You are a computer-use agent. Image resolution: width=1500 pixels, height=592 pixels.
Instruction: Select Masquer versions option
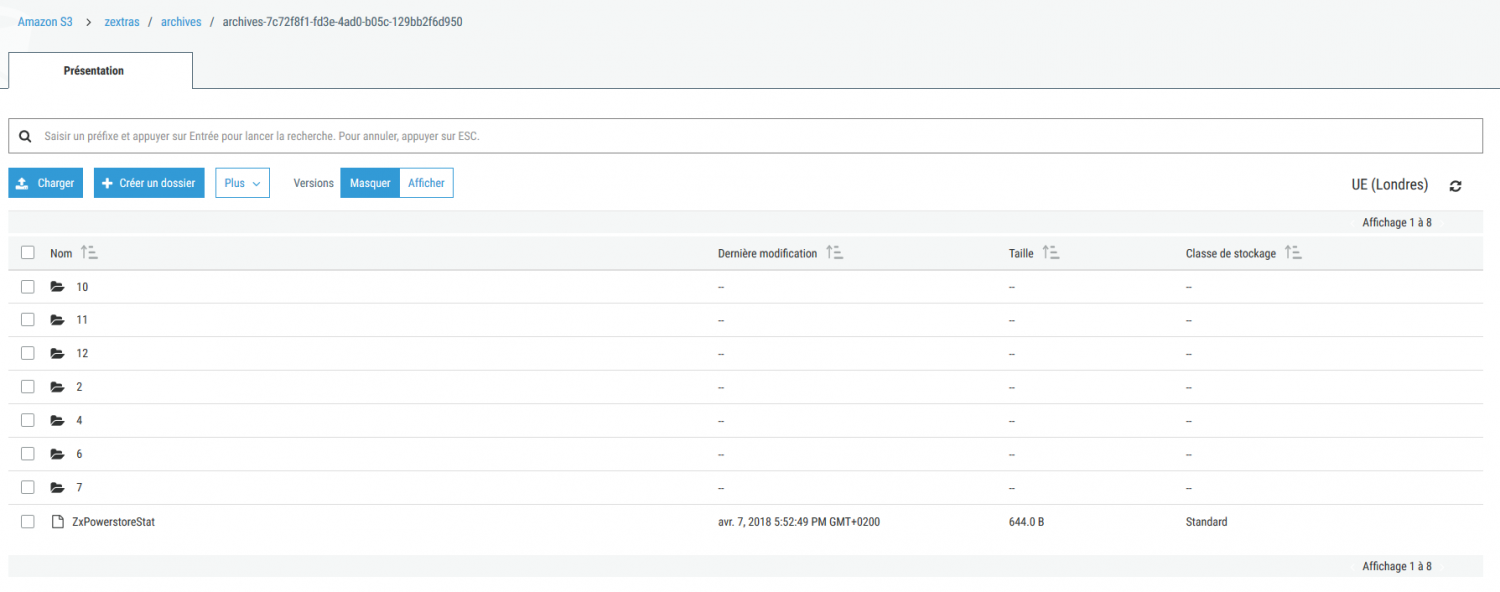(x=370, y=183)
